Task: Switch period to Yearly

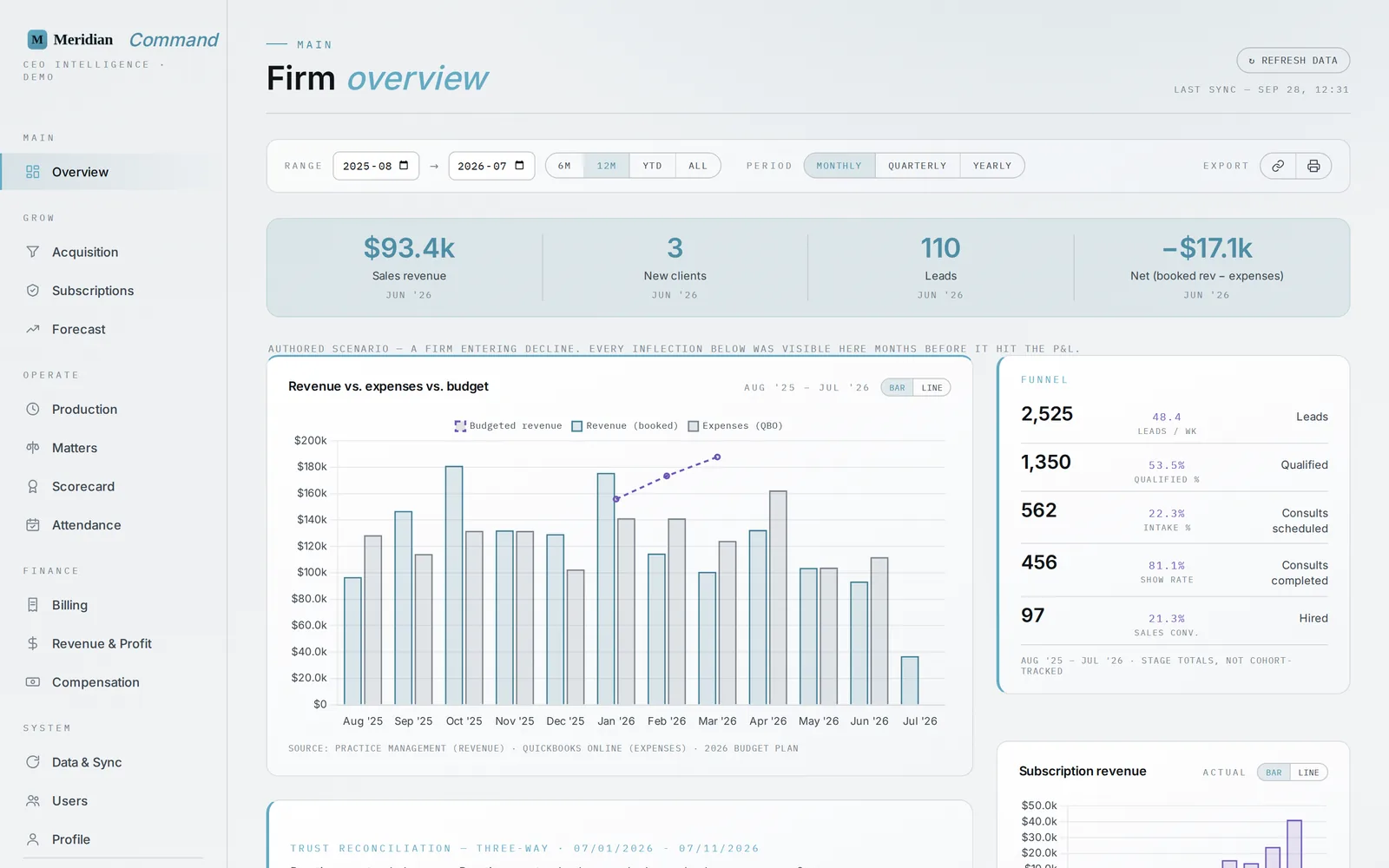Action: click(x=992, y=166)
